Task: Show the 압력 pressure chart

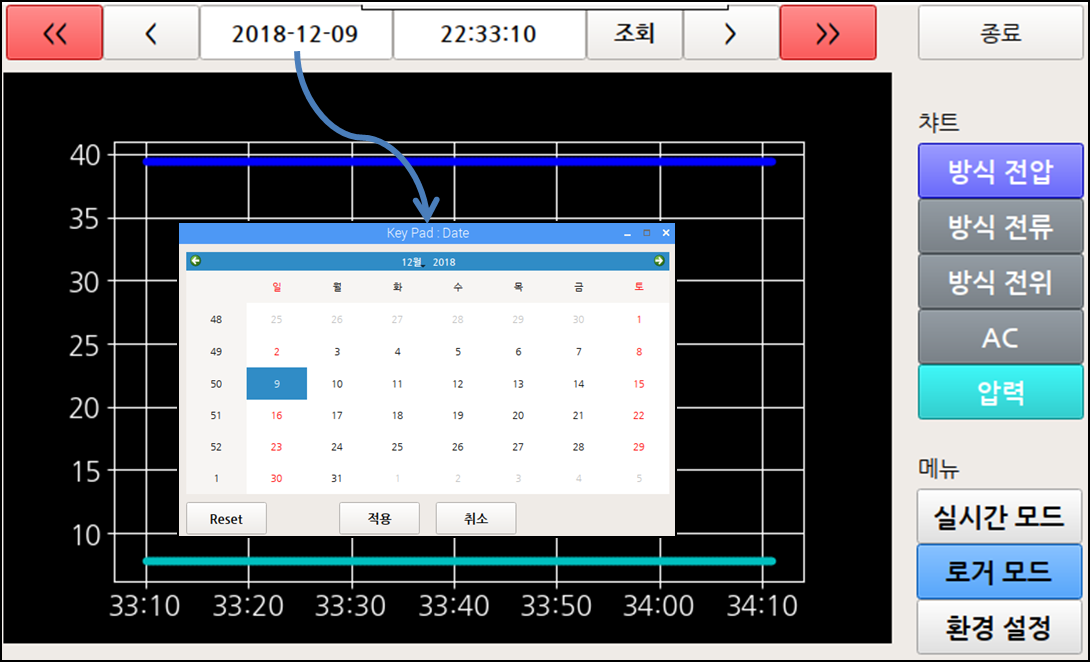Action: pyautogui.click(x=1000, y=392)
